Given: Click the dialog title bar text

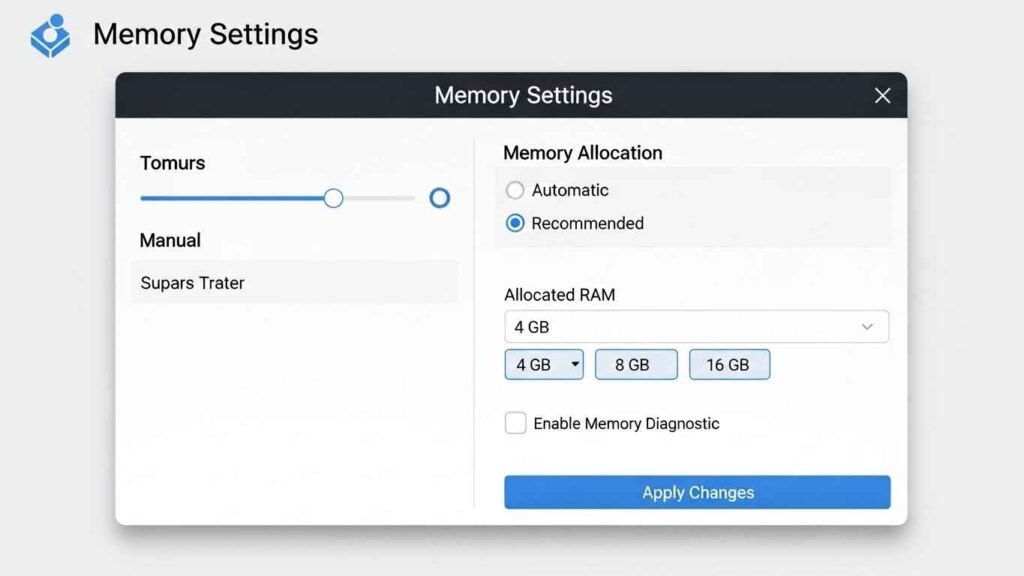Looking at the screenshot, I should (x=523, y=96).
